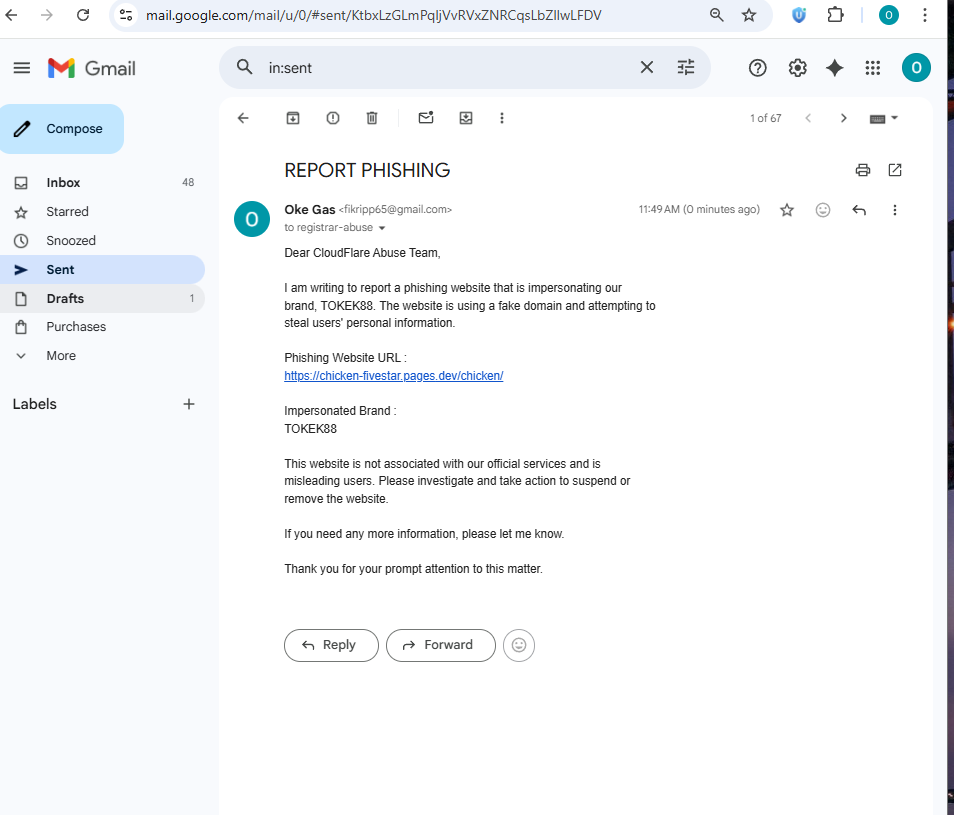Create a new label with the plus icon

click(189, 404)
